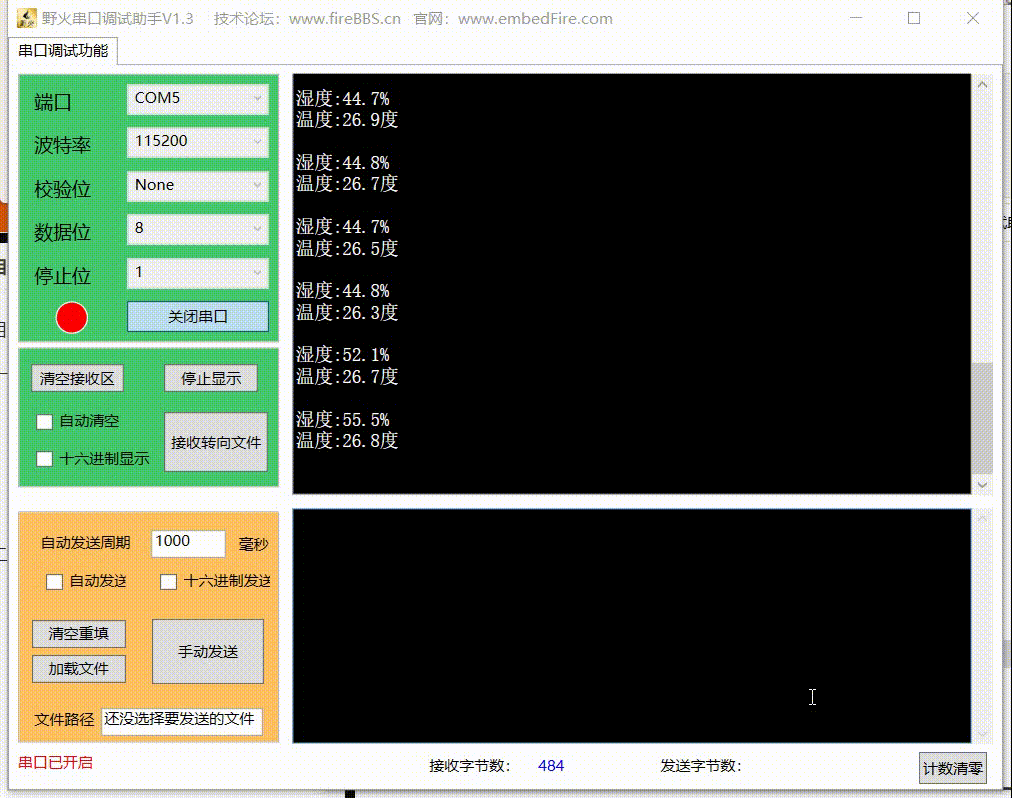The height and width of the screenshot is (798, 1012).
Task: Click the receive area scrollbar thumb
Action: point(982,418)
